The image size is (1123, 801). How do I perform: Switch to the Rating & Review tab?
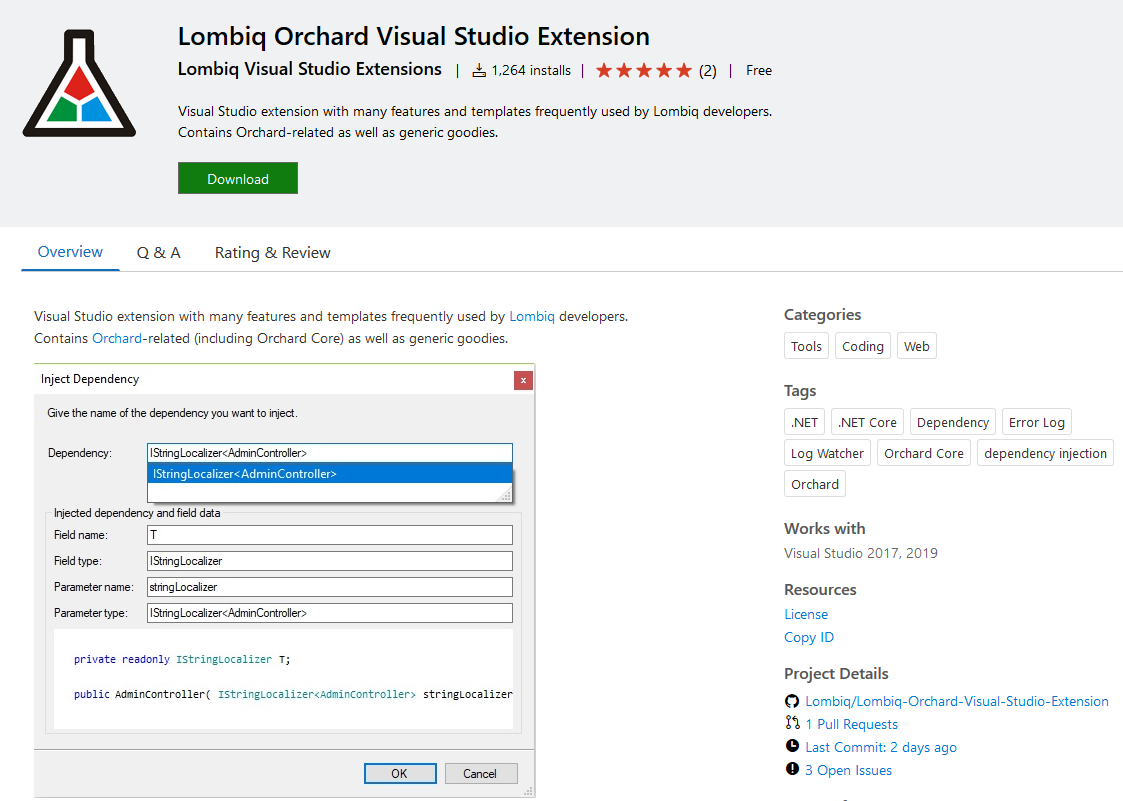click(273, 253)
